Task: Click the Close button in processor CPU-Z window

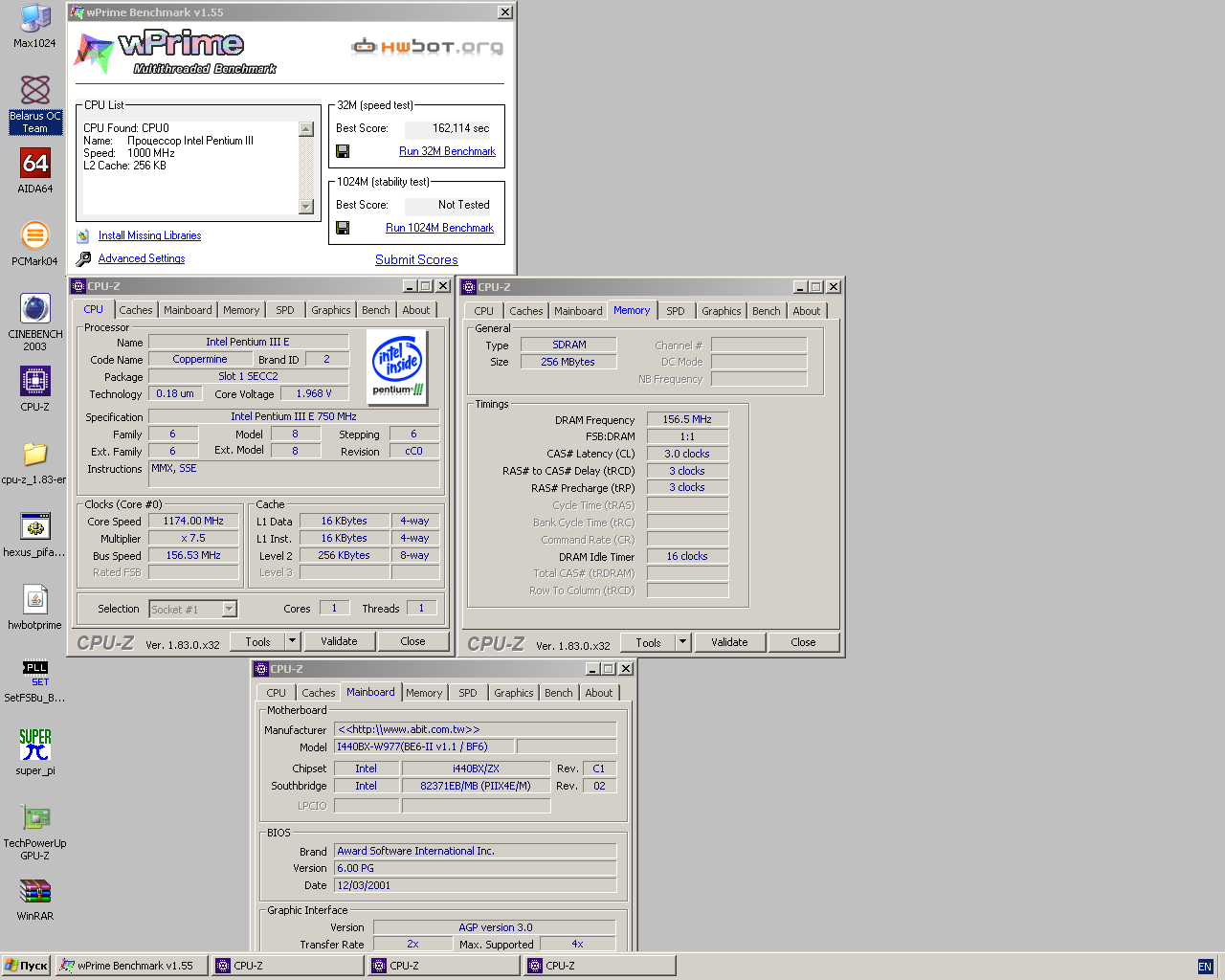Action: [412, 641]
